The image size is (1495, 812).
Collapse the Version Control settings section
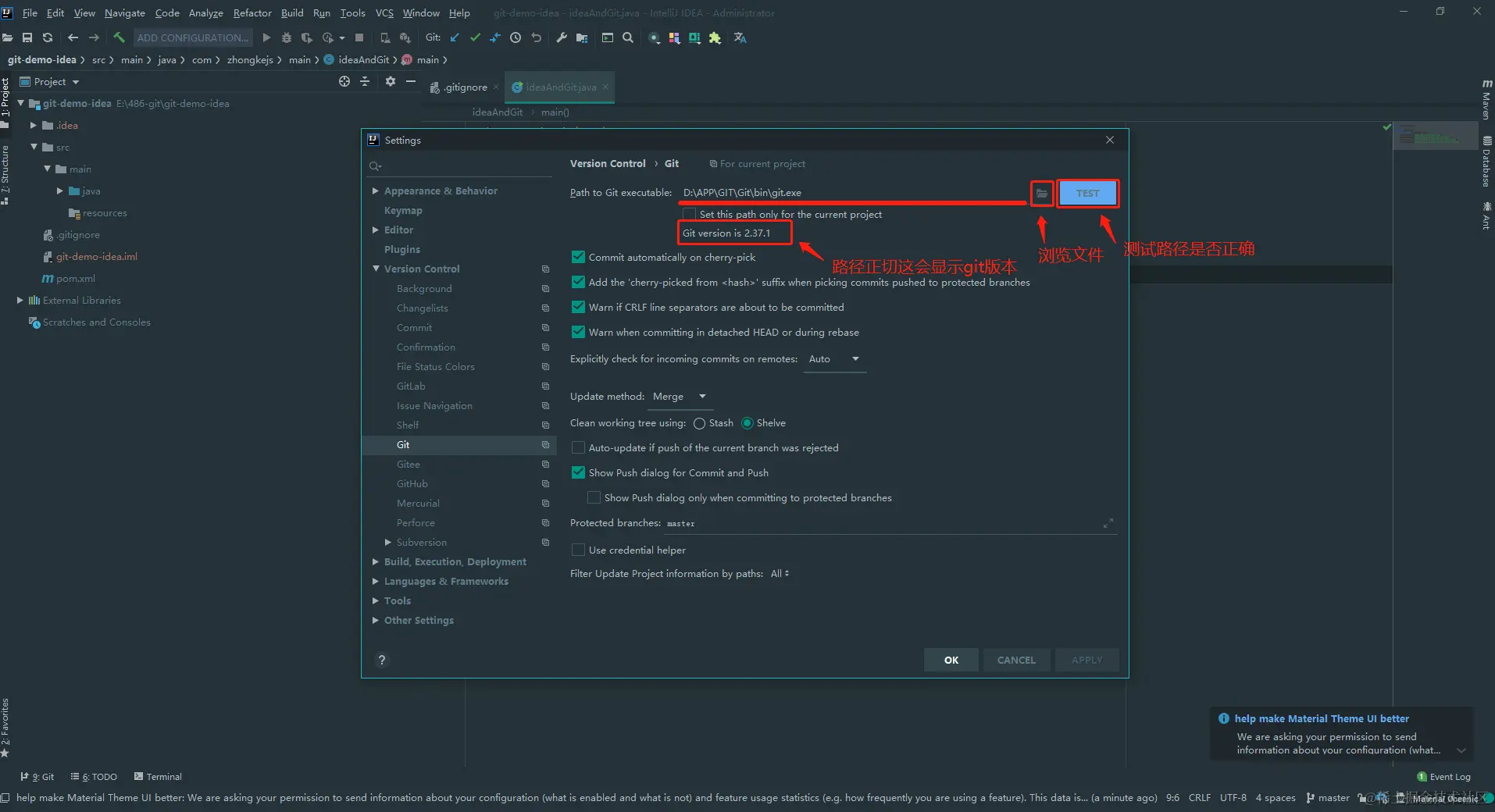[x=376, y=269]
